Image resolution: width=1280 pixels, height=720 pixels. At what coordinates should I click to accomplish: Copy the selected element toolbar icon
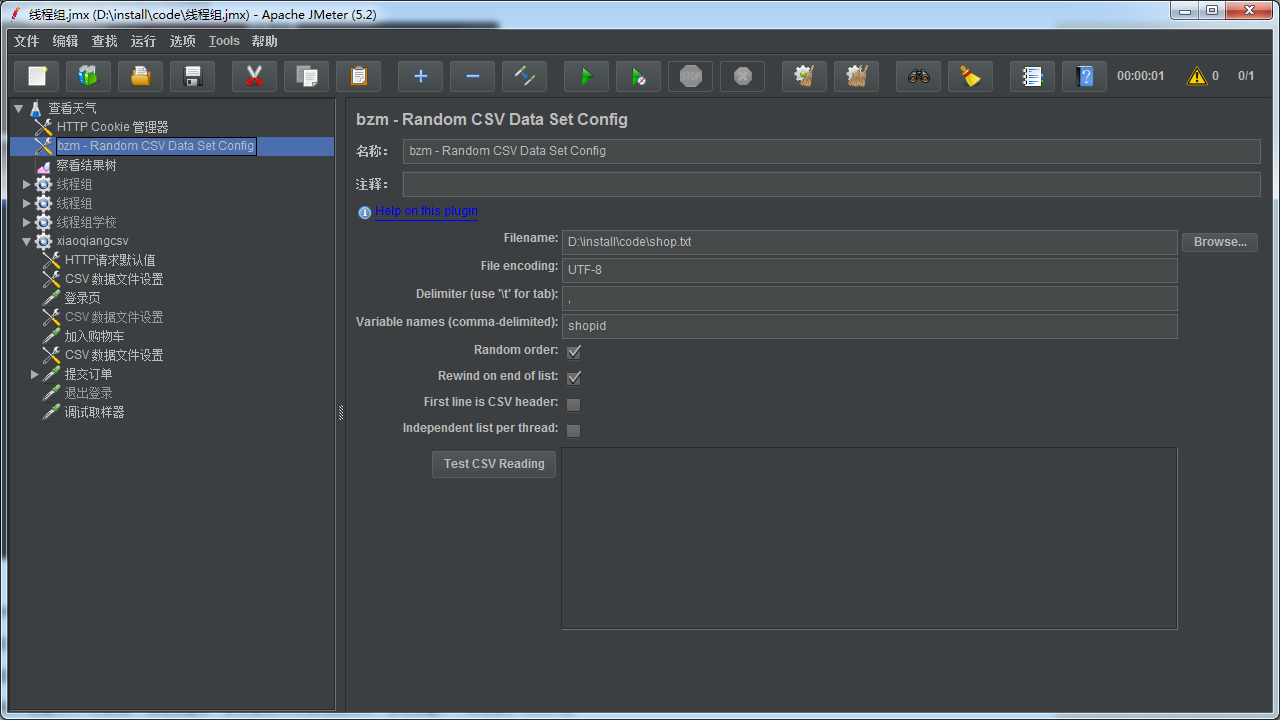pyautogui.click(x=307, y=76)
